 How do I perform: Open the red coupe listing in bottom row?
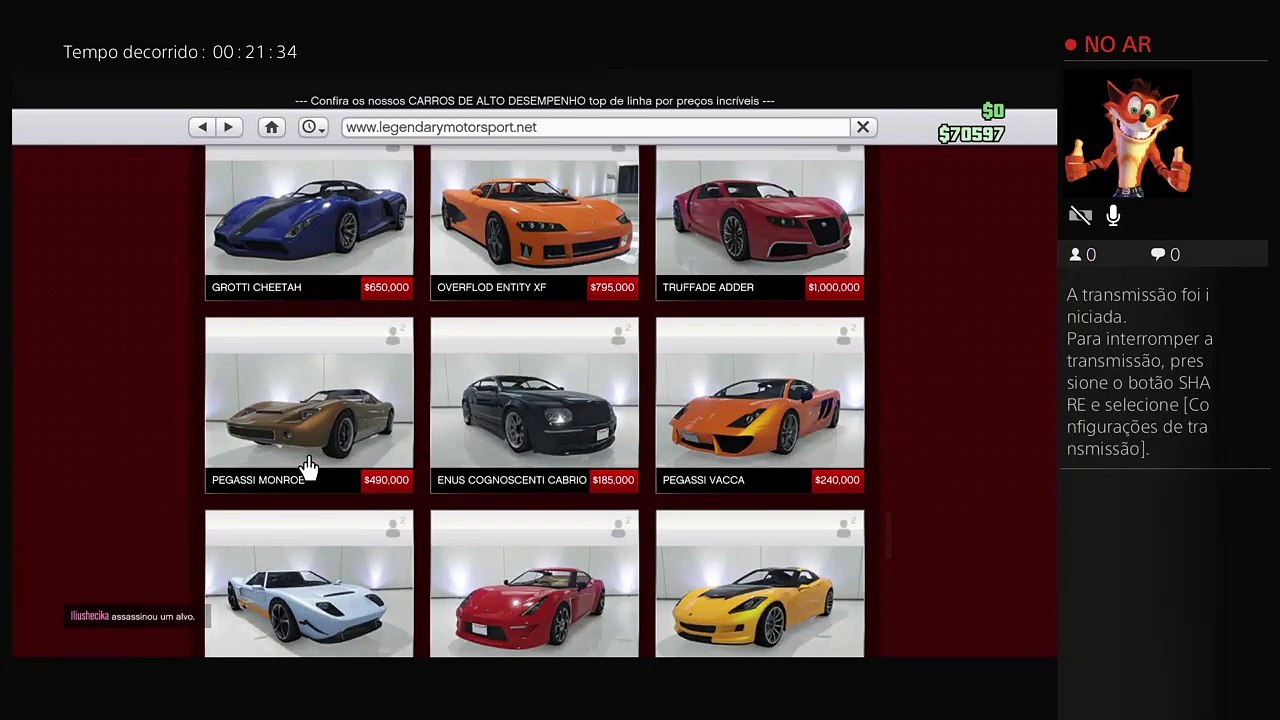coord(534,584)
